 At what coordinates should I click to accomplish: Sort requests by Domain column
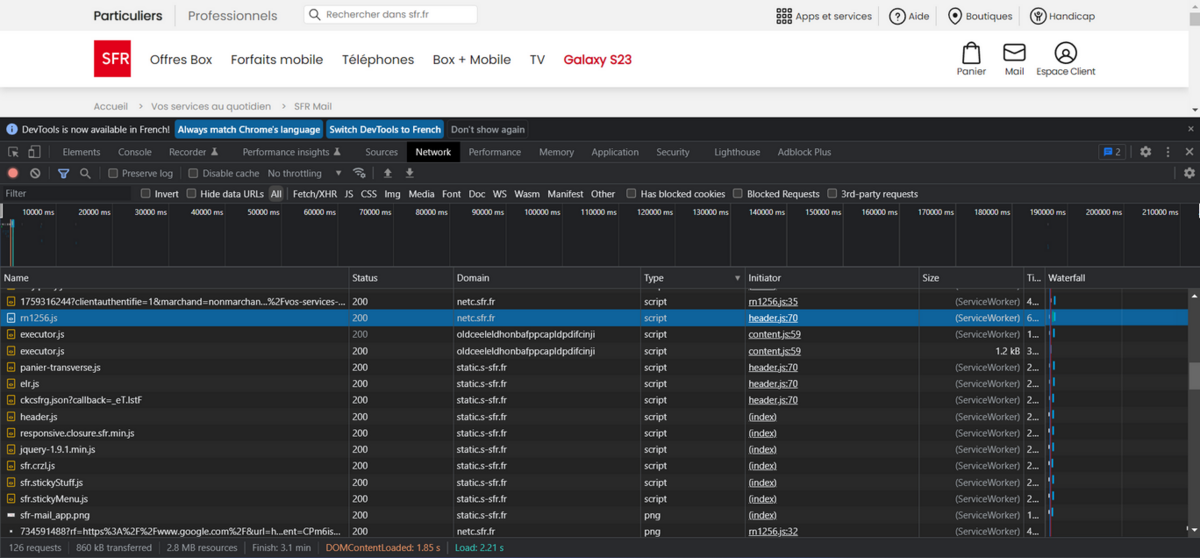[x=547, y=278]
